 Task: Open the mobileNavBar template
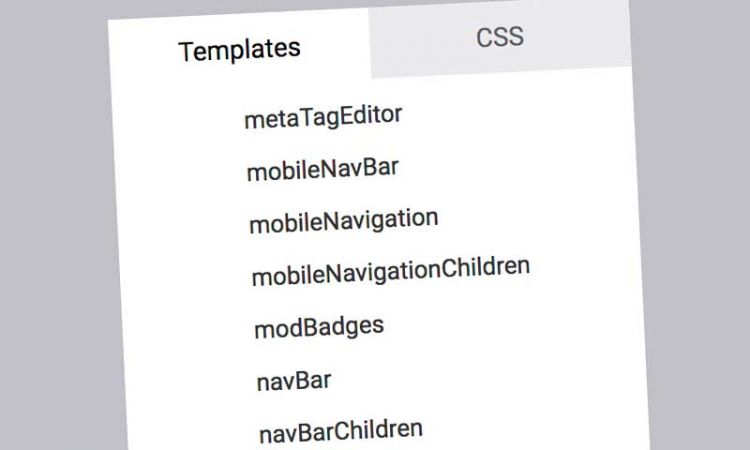pyautogui.click(x=323, y=168)
